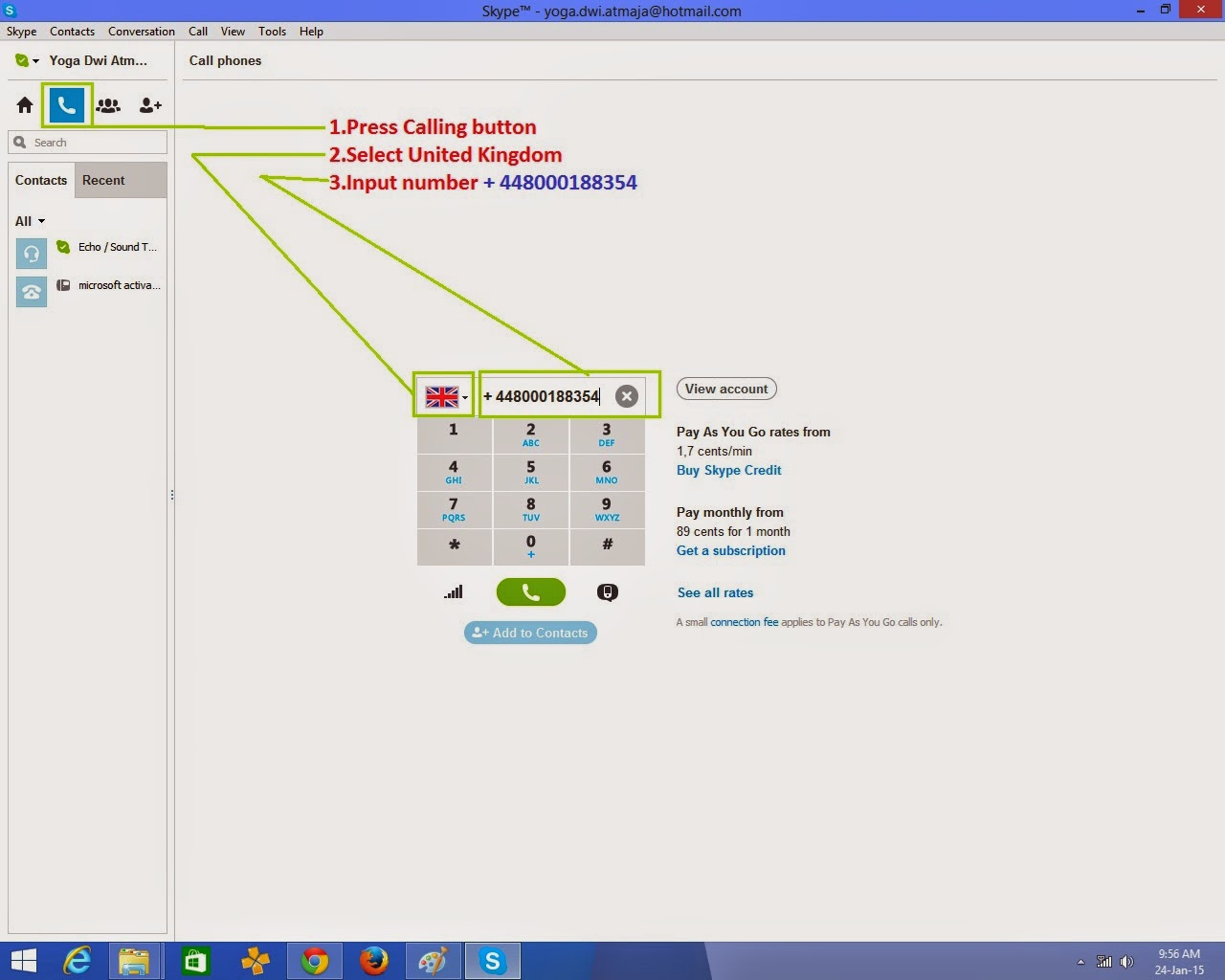Image resolution: width=1225 pixels, height=980 pixels.
Task: Click the search magnifier icon
Action: (x=20, y=143)
